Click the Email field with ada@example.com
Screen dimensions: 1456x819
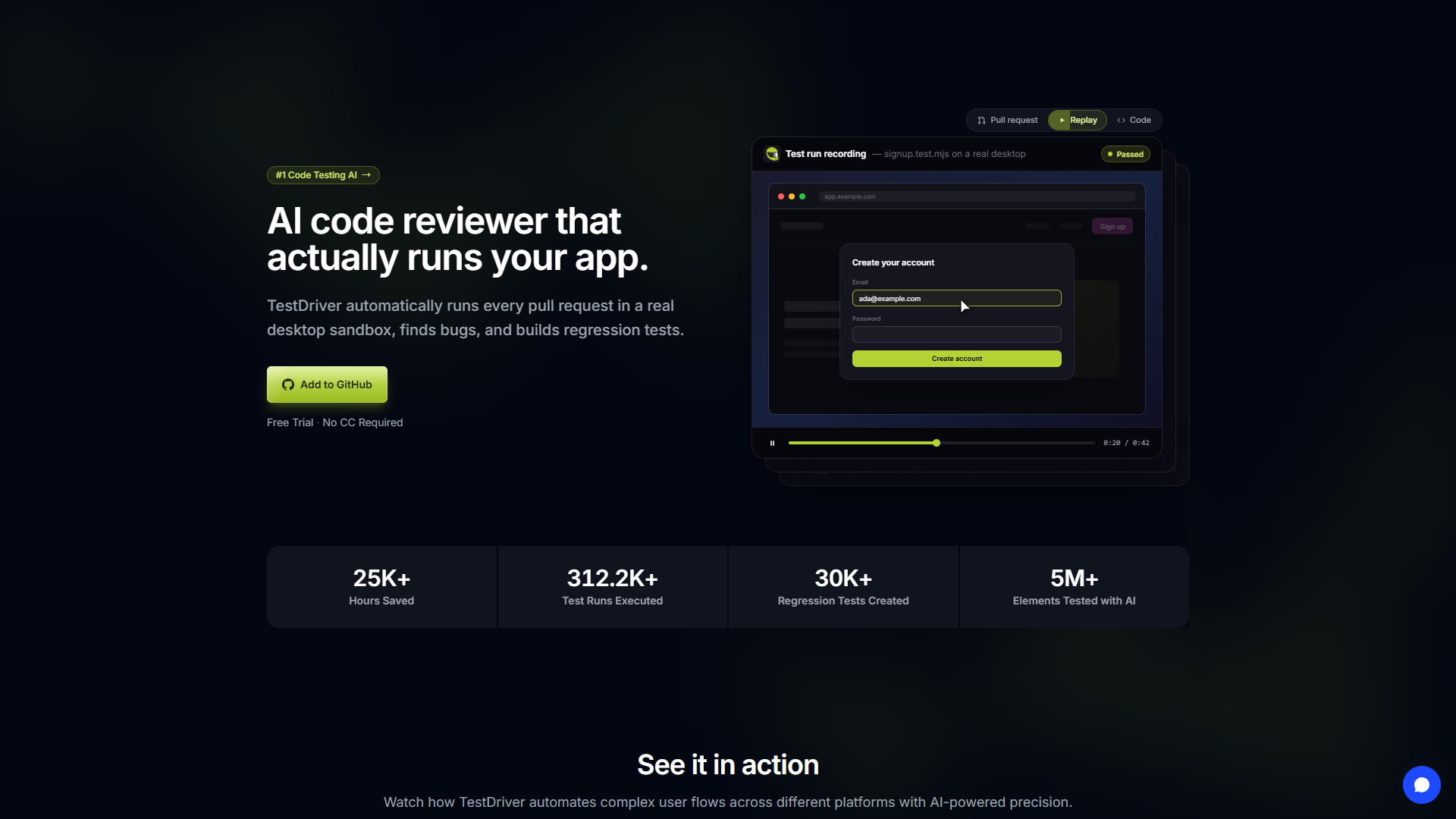pos(956,298)
